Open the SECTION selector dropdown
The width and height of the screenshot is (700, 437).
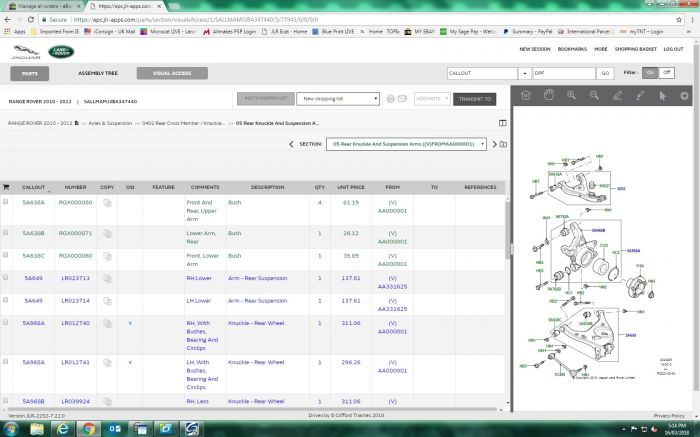click(x=406, y=144)
